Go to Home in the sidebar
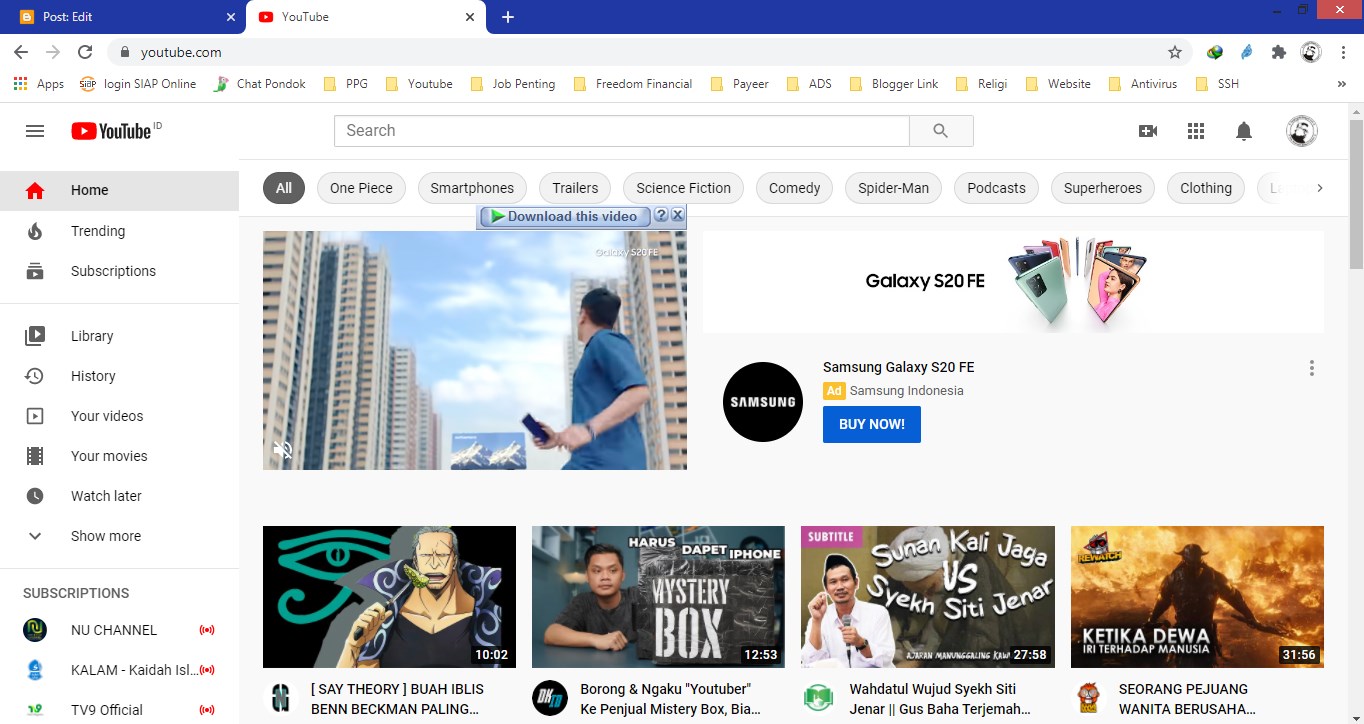1364x724 pixels. click(x=119, y=190)
